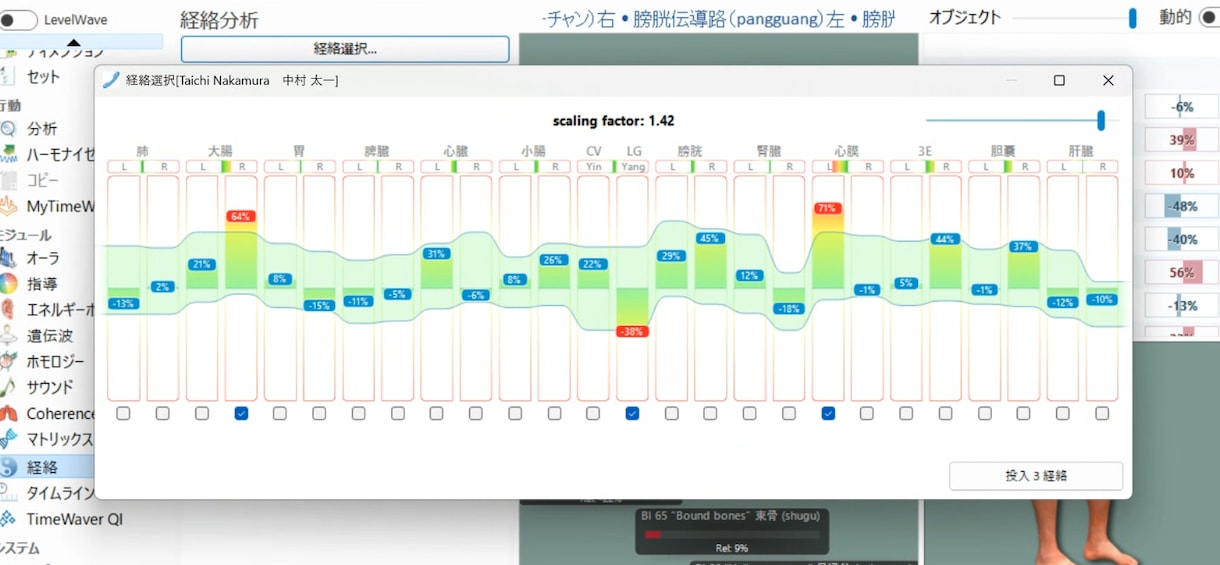
Task: Click the scaling factor: 1.42 label
Action: coord(614,121)
